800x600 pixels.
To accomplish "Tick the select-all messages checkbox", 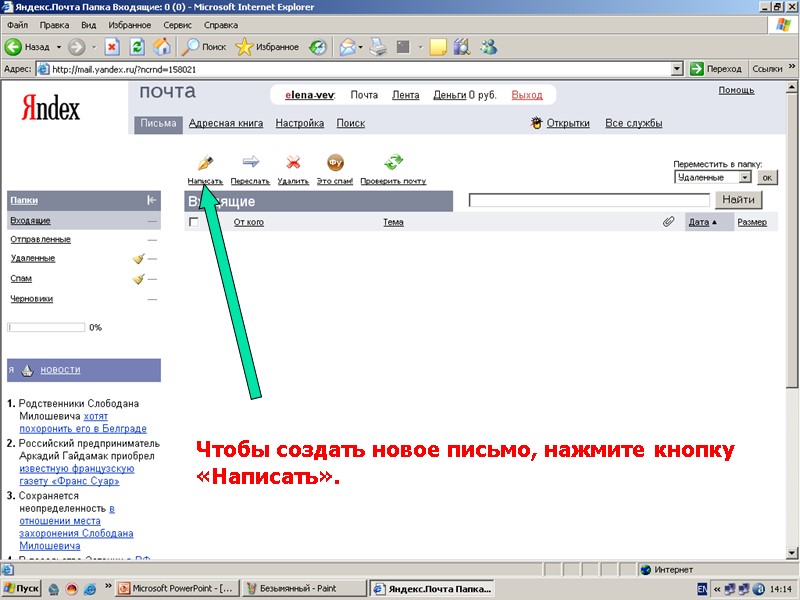I will point(193,222).
